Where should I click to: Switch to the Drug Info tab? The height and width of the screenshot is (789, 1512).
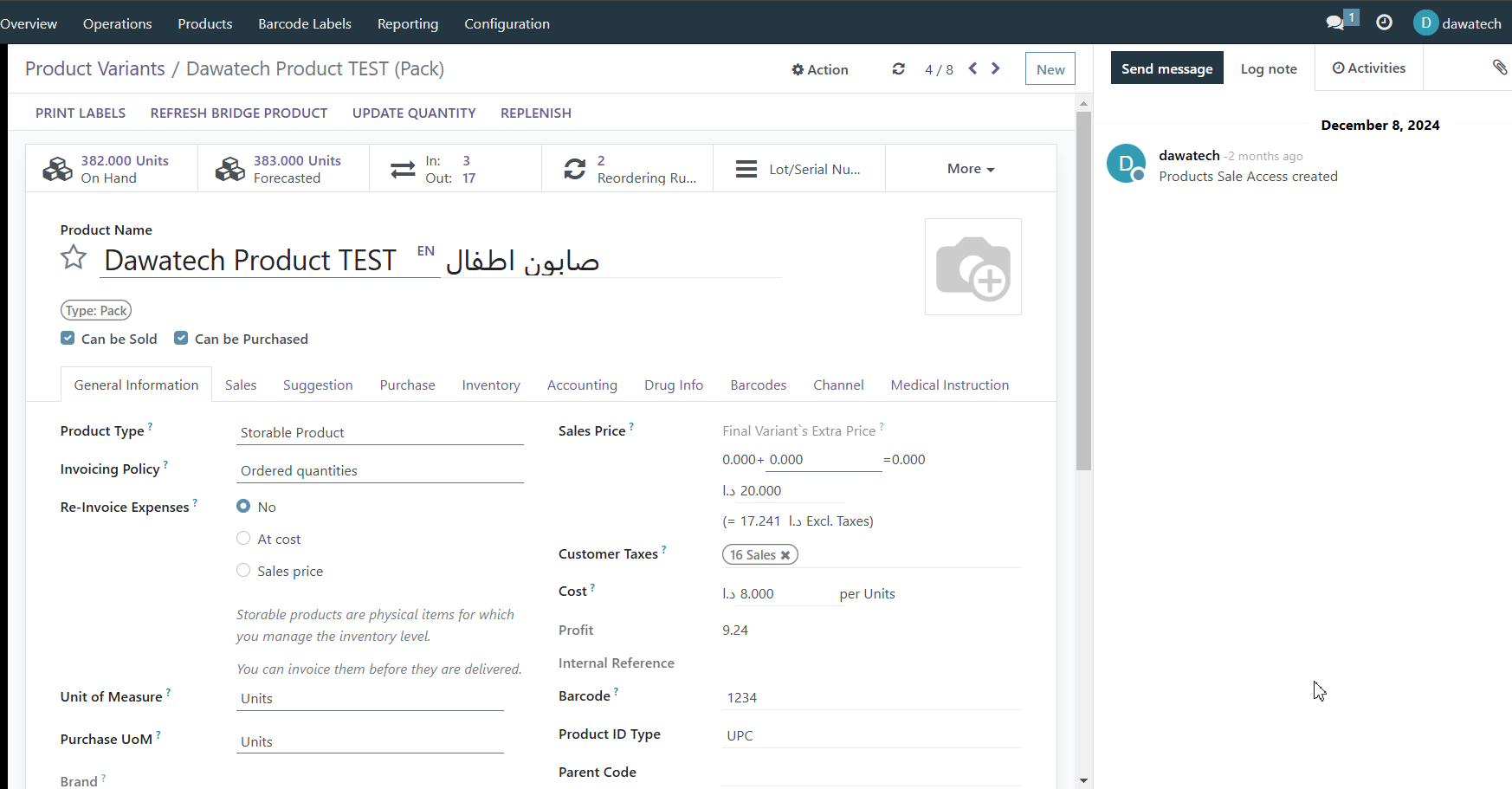pos(674,385)
